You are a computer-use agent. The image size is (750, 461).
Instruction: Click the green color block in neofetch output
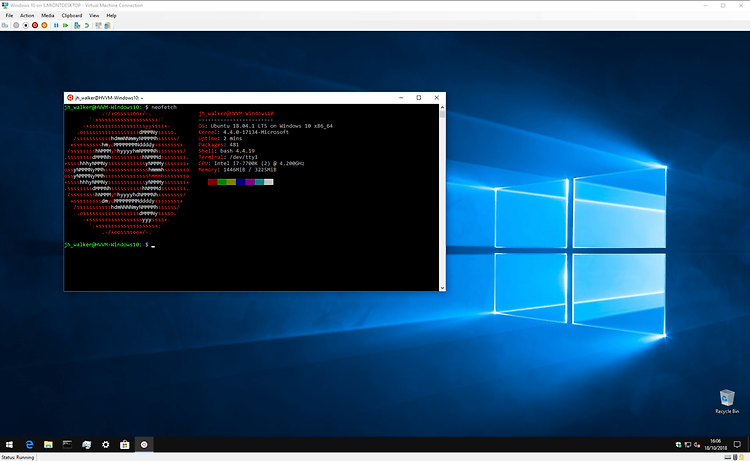pos(221,182)
